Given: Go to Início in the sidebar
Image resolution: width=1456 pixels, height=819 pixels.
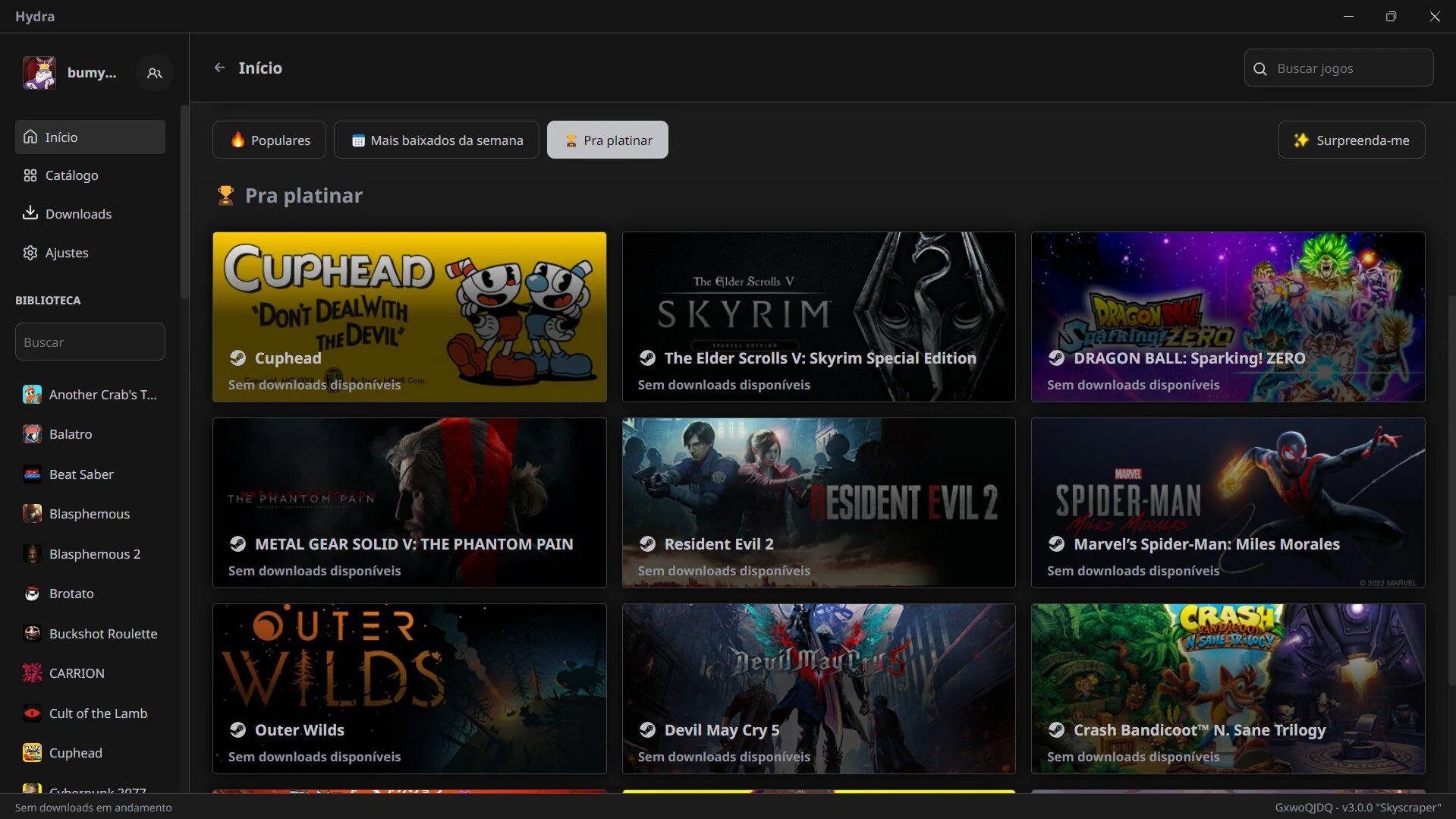Looking at the screenshot, I should (90, 137).
